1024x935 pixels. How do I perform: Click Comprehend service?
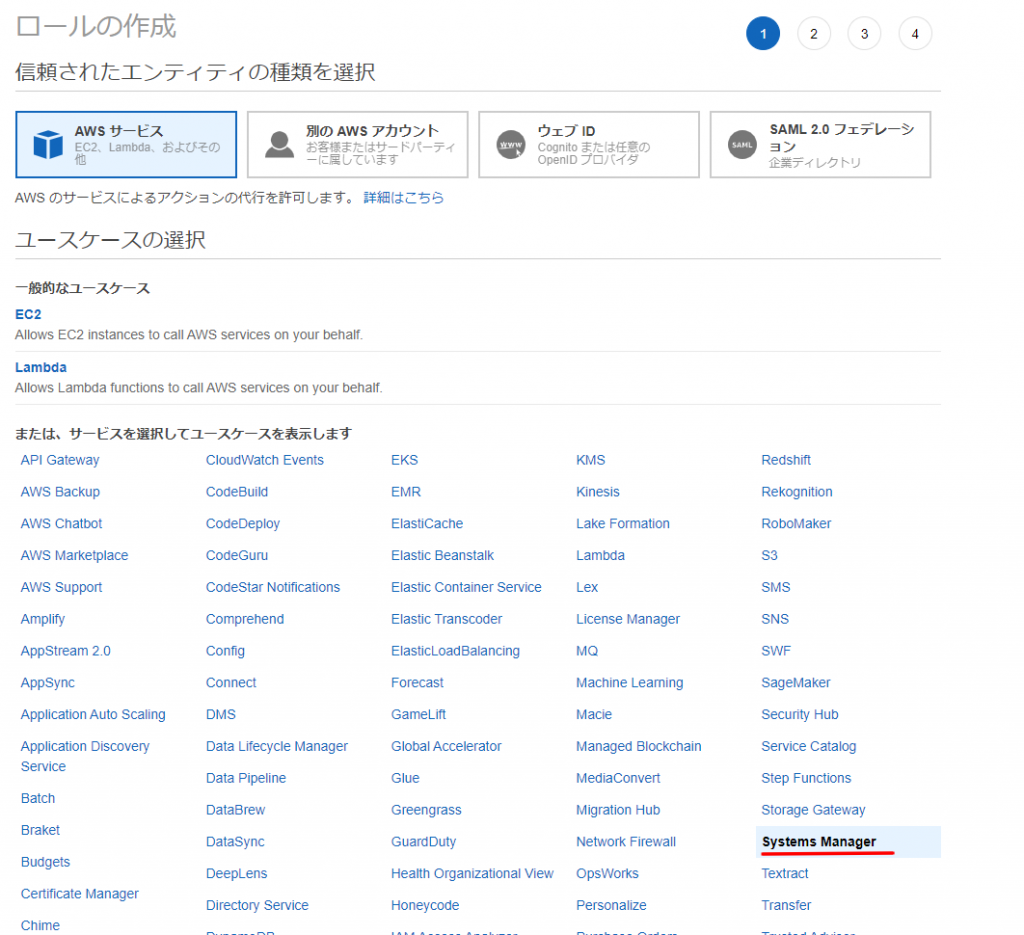245,619
